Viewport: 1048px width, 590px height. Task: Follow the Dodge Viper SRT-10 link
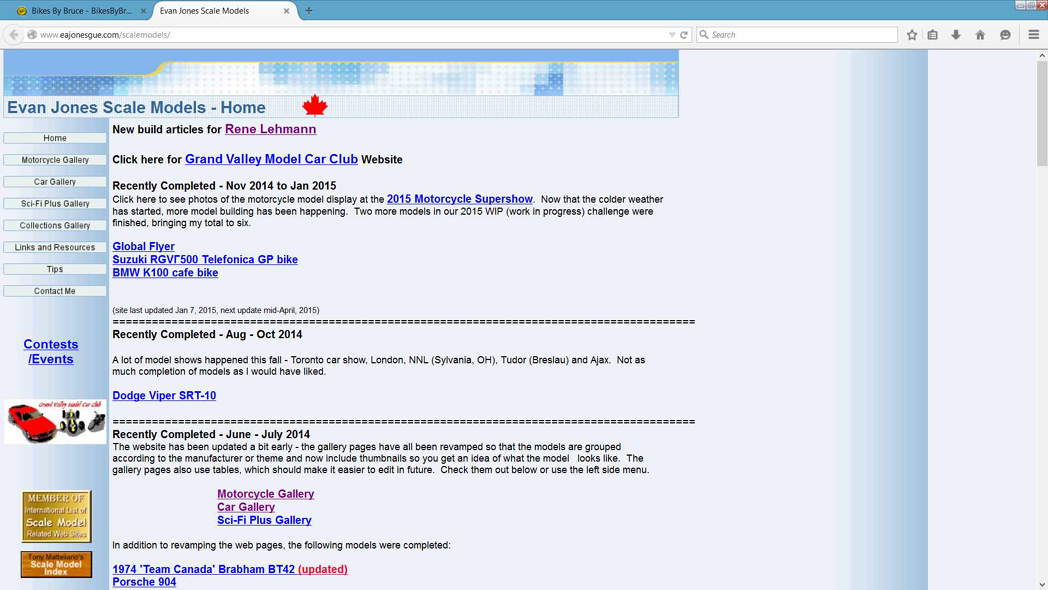pyautogui.click(x=164, y=396)
